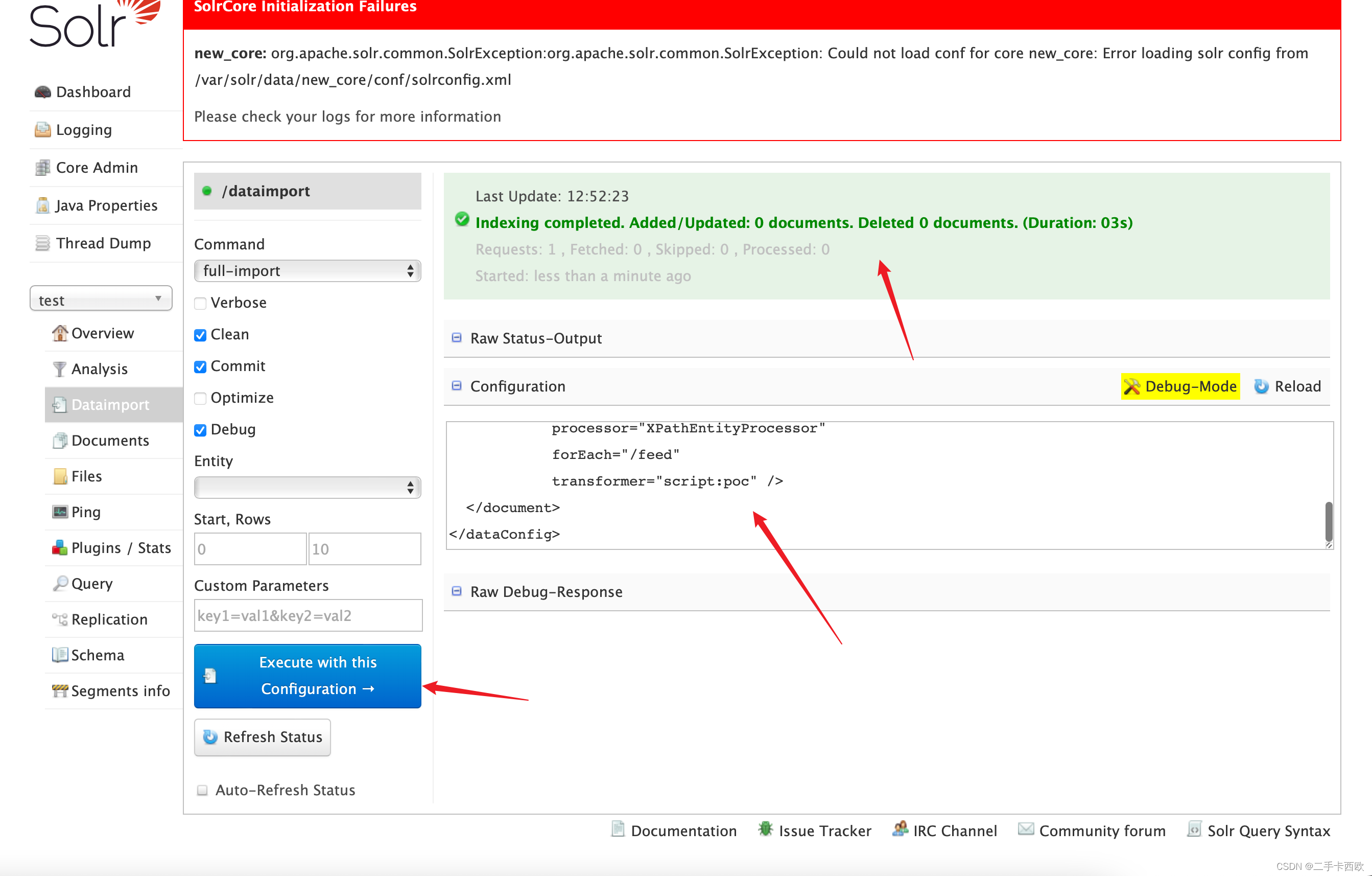Click the Files folder icon
This screenshot has width=1372, height=876.
59,476
